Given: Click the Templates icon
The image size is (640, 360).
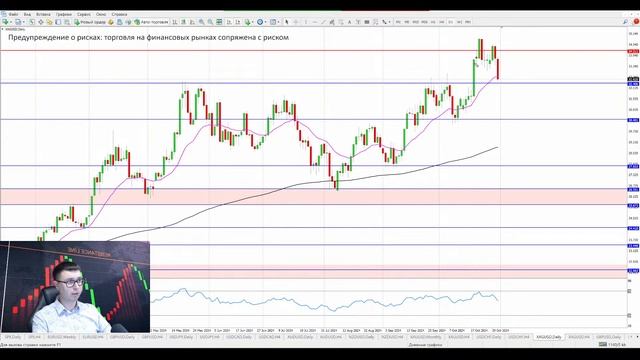Looking at the screenshot, I should [273, 22].
